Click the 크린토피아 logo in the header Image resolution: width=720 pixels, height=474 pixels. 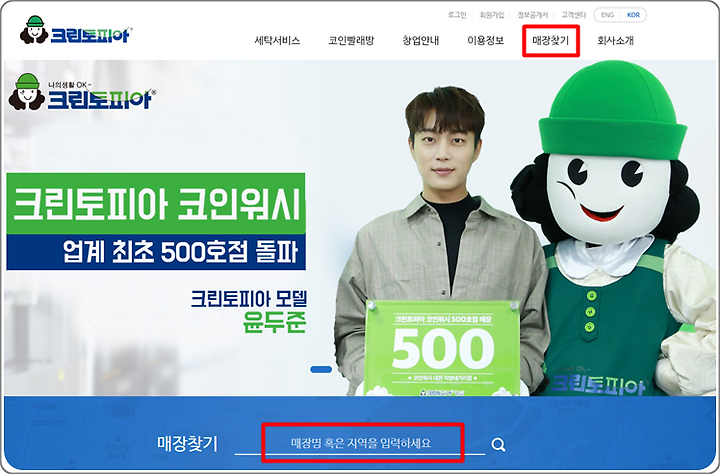coord(76,30)
